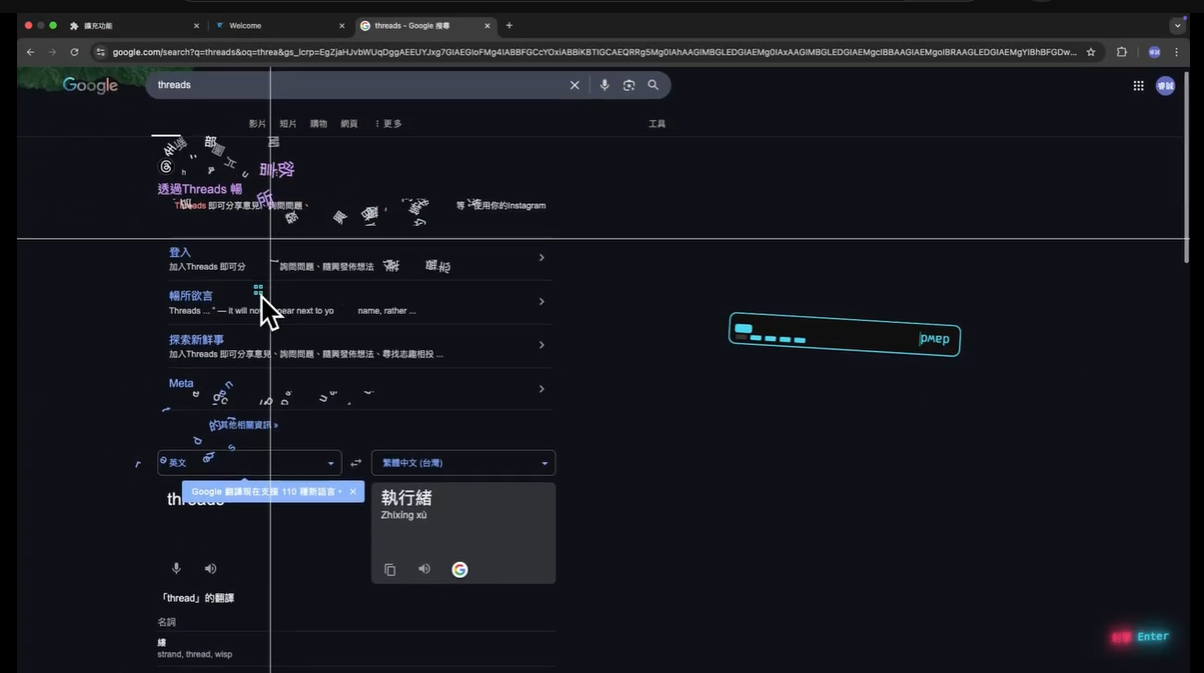Click the text 'strand, thread, wisp'
This screenshot has width=1204, height=673.
coord(194,654)
